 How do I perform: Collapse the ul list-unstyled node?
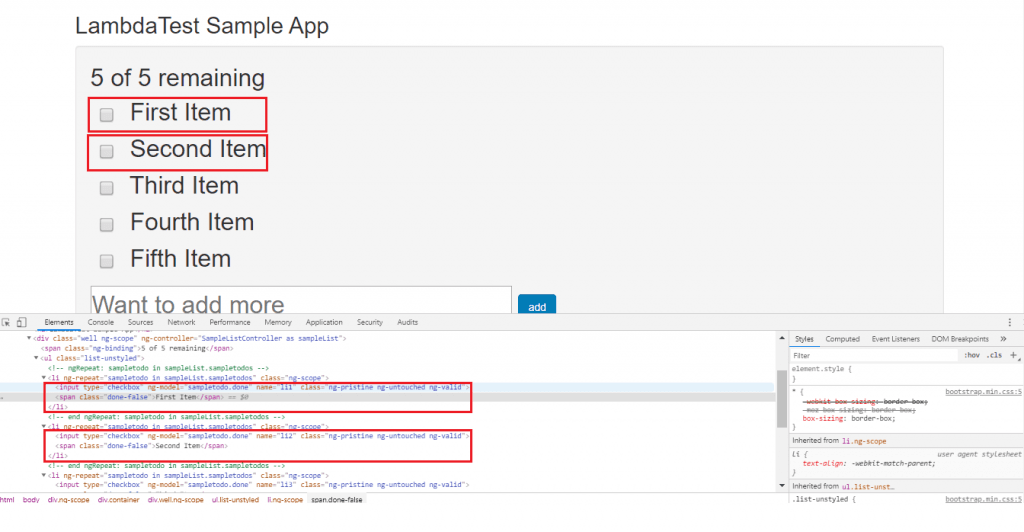(36, 358)
